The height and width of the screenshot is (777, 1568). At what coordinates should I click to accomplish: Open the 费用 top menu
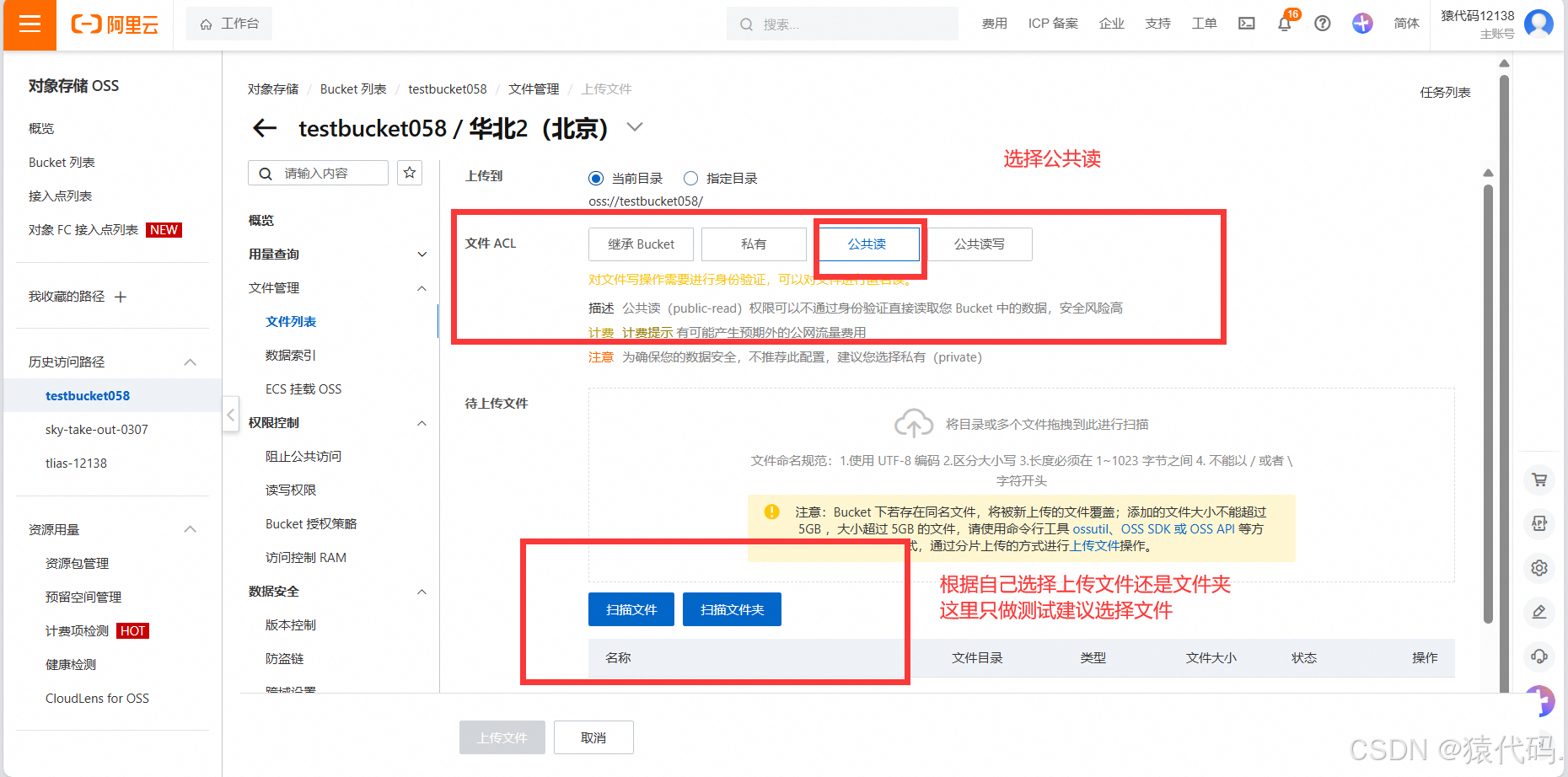[x=995, y=24]
